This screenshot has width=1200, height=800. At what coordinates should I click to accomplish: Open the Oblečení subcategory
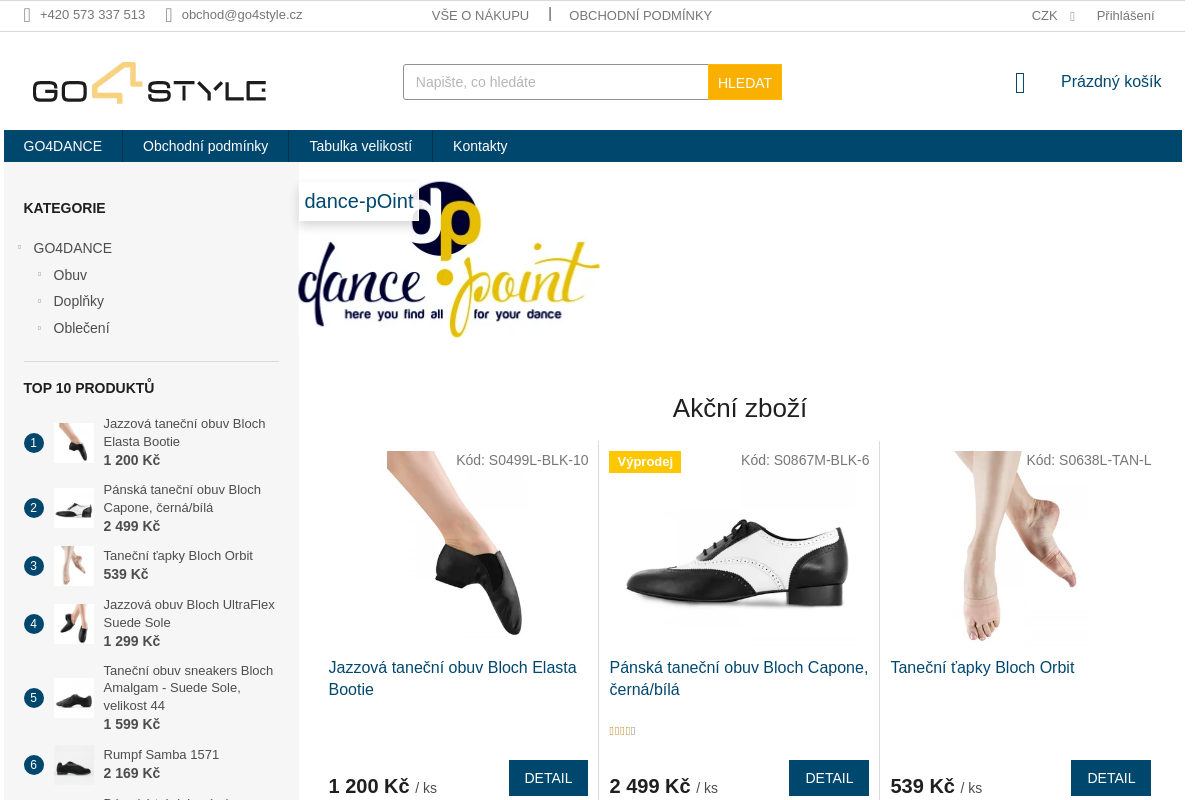82,328
